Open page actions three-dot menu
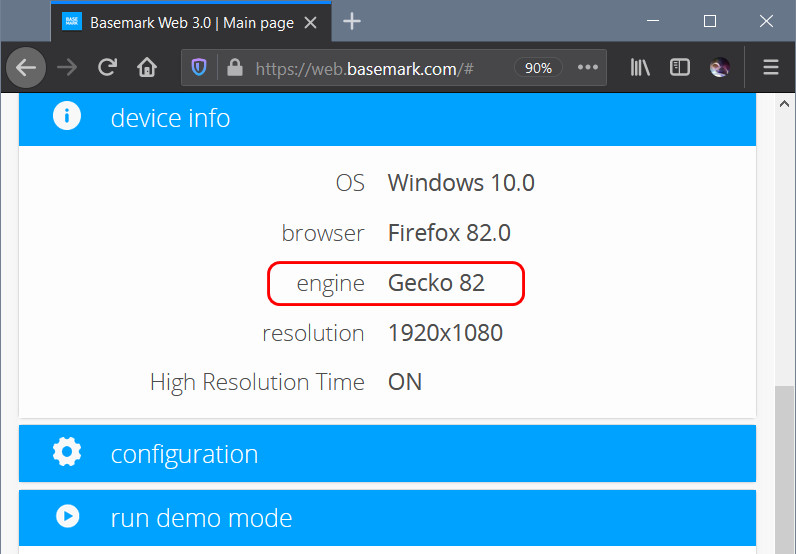Viewport: 796px width, 554px height. click(587, 67)
